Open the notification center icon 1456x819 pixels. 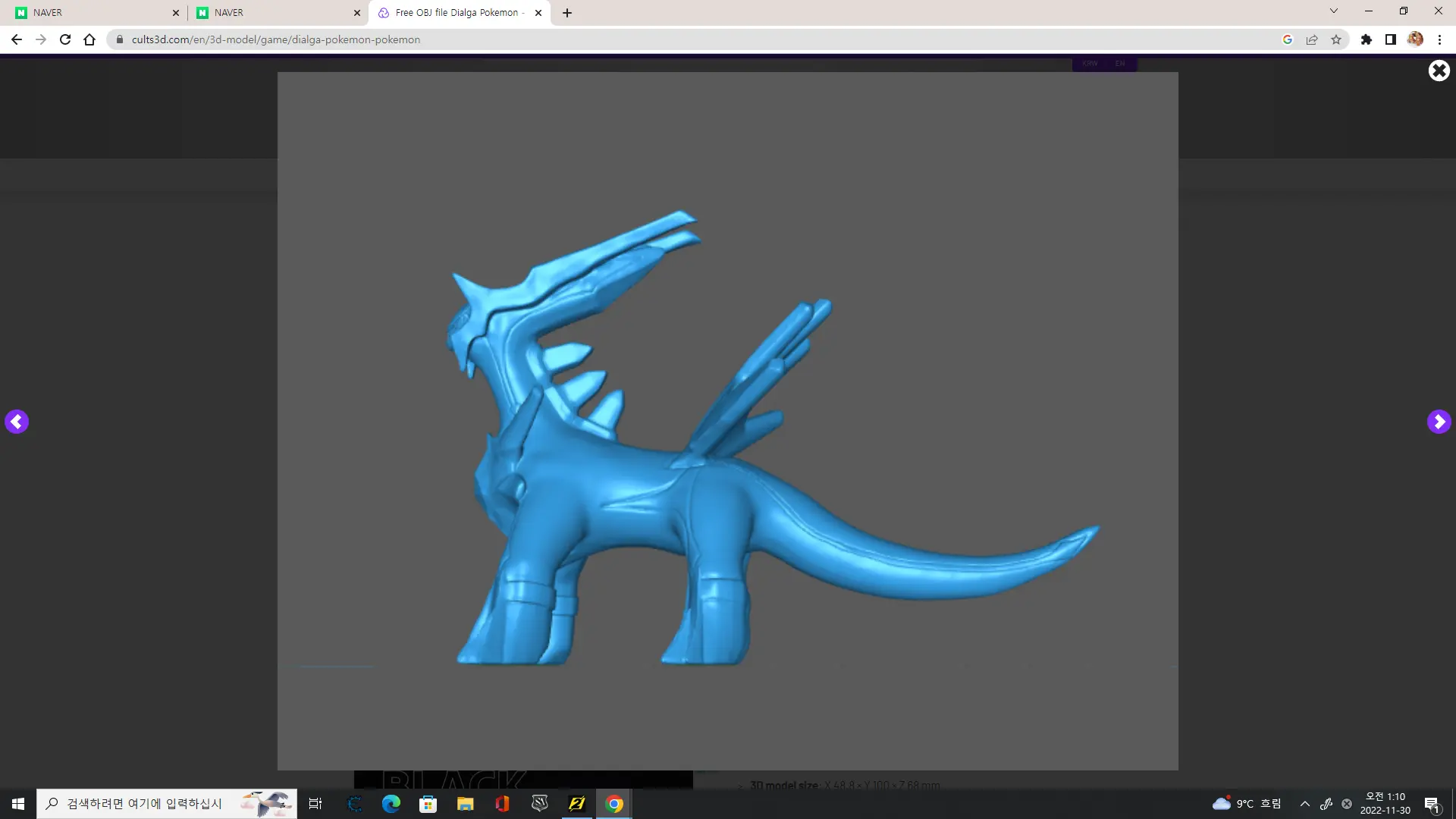click(x=1432, y=804)
